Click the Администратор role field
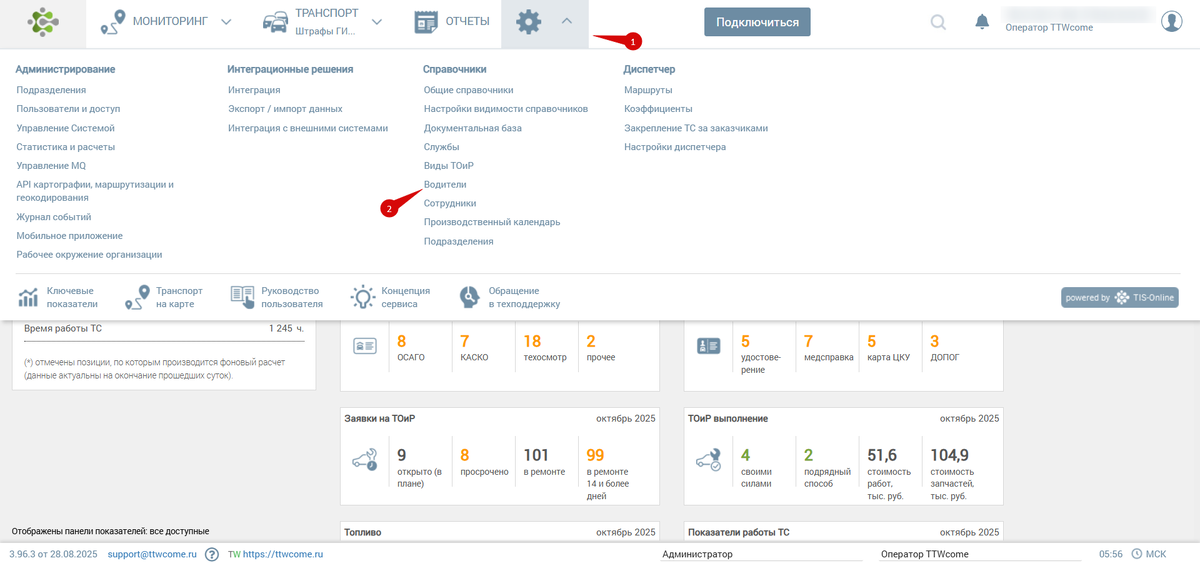The image size is (1200, 563). (760, 554)
